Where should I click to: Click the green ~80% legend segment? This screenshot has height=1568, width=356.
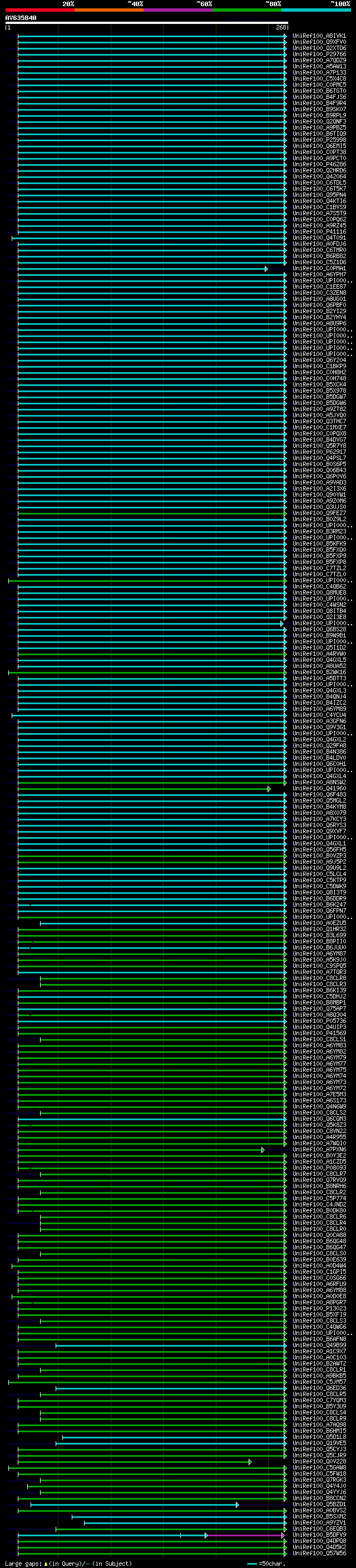[247, 10]
